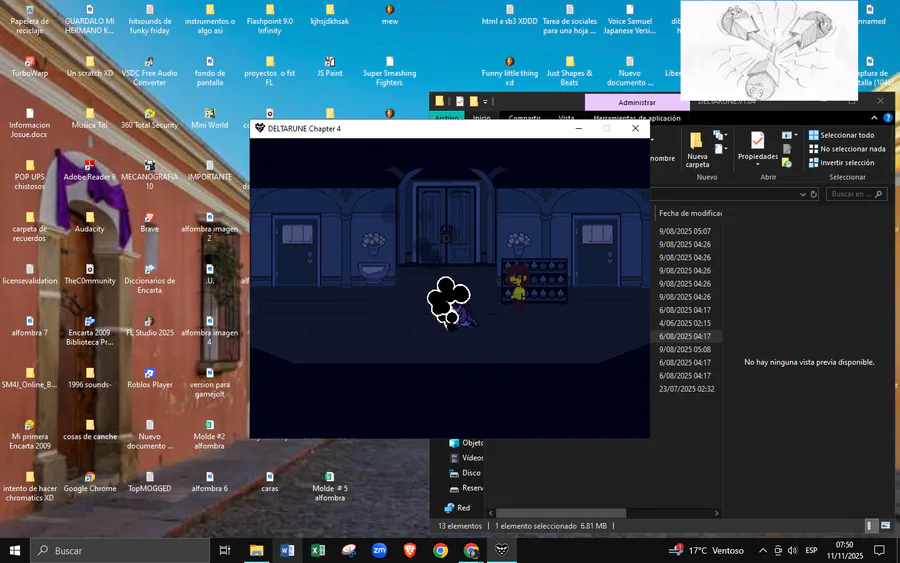Select the mew desktop file icon
900x563 pixels.
coord(390,15)
